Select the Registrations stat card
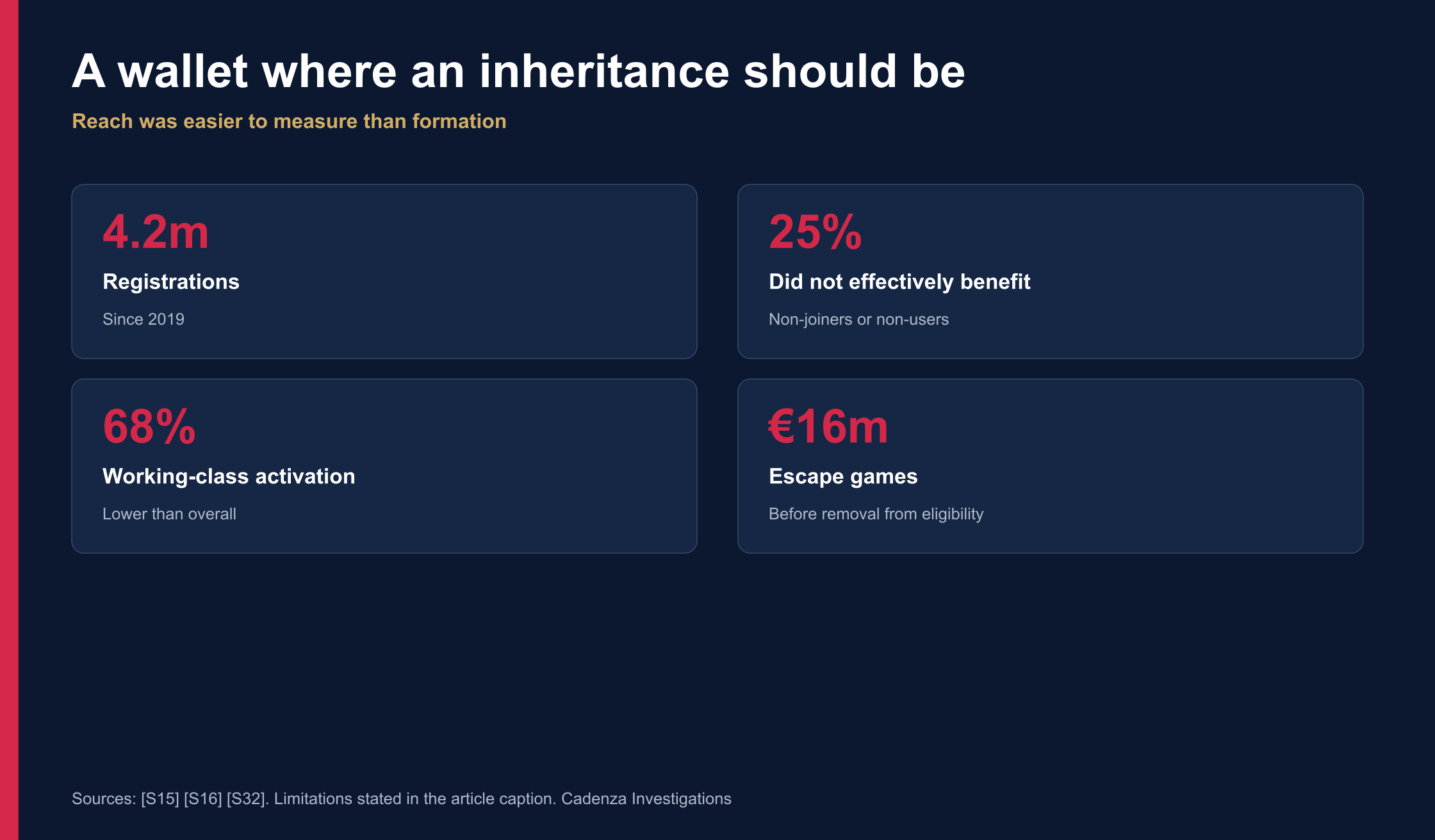This screenshot has width=1435, height=840. coord(384,271)
